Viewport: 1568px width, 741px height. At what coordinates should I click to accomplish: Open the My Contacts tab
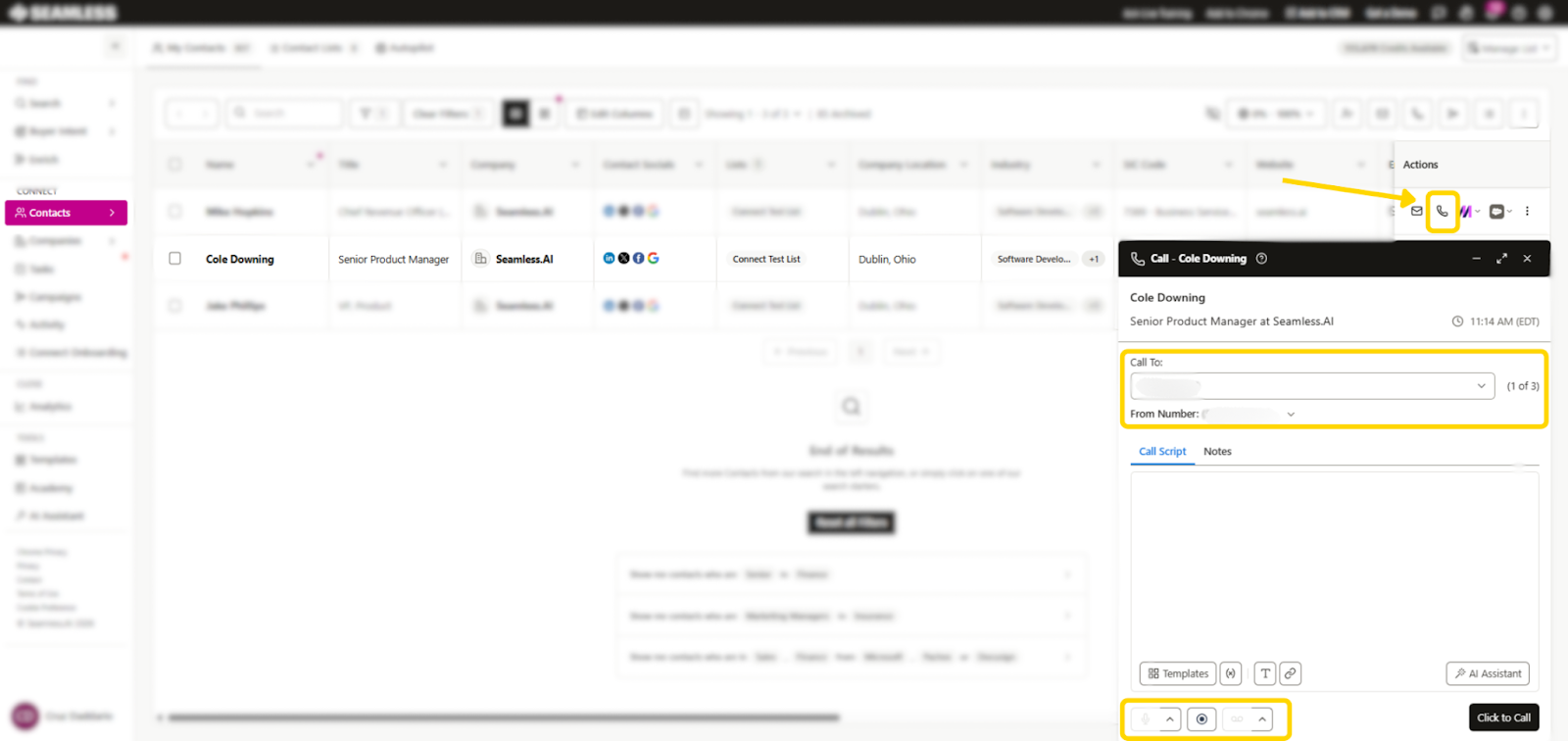(x=201, y=48)
